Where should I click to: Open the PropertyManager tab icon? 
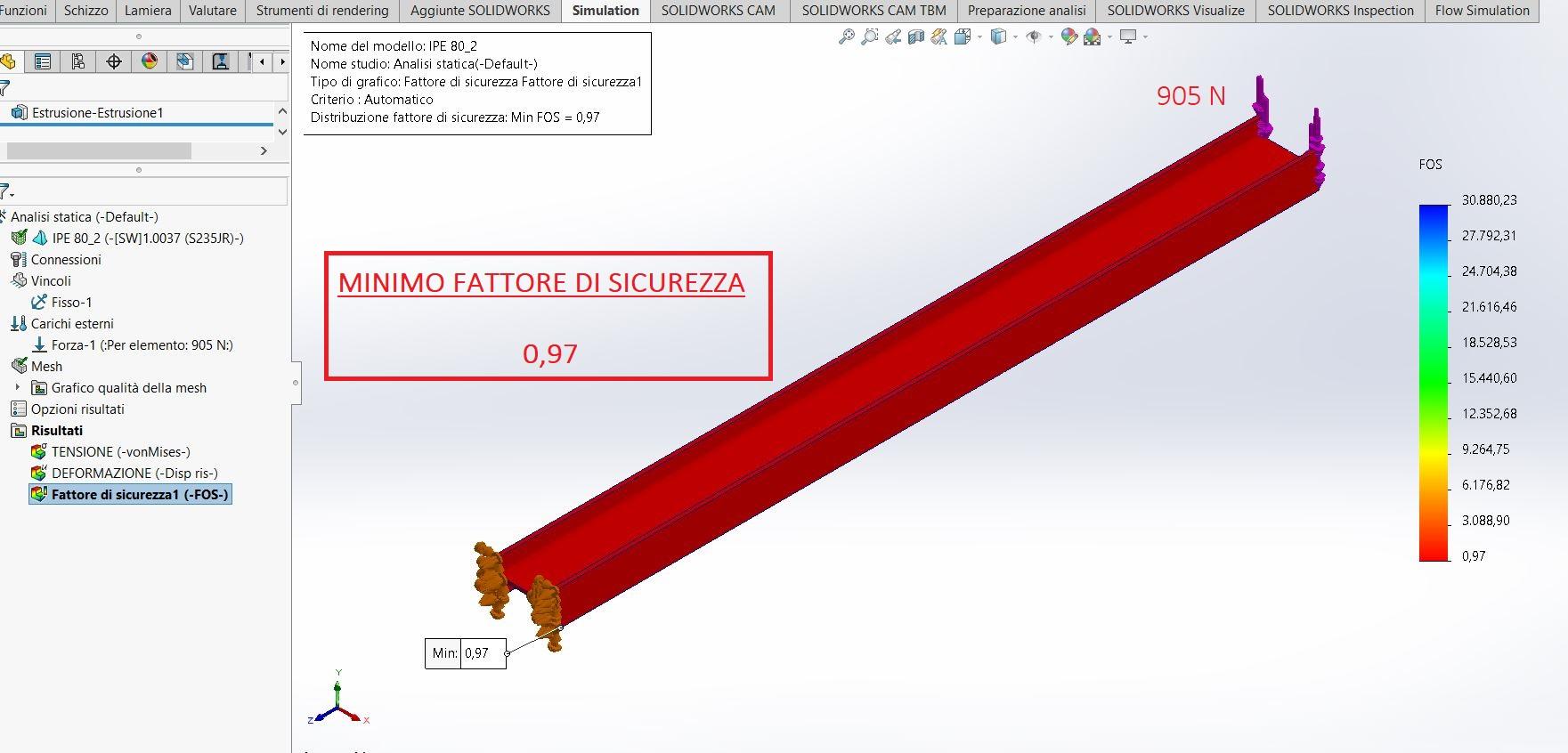tap(42, 61)
